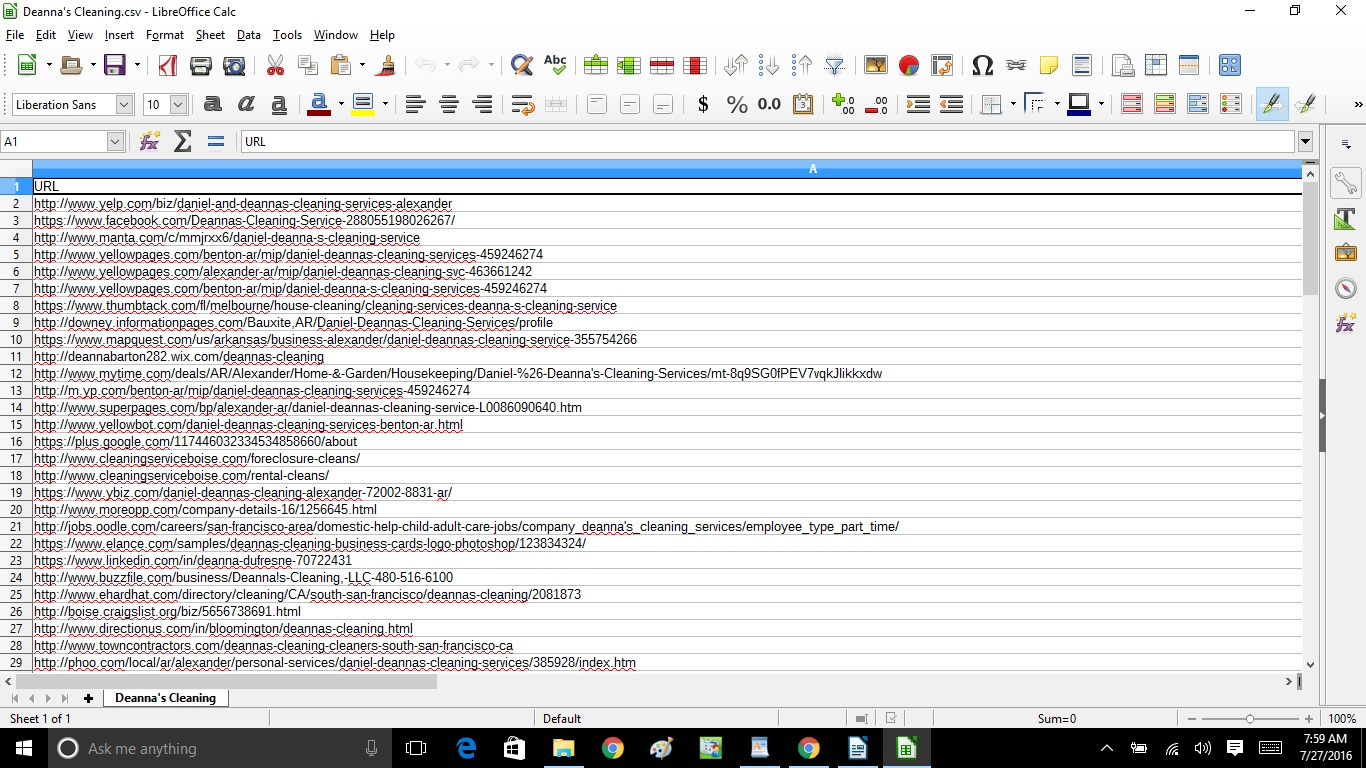Open the Find & Replace tool

point(521,66)
